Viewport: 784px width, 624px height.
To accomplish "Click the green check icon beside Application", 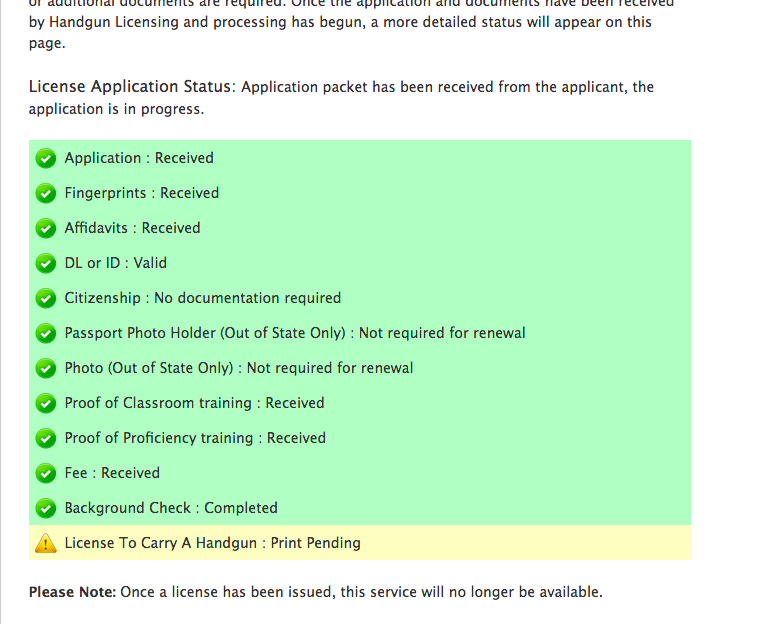I will [45, 158].
